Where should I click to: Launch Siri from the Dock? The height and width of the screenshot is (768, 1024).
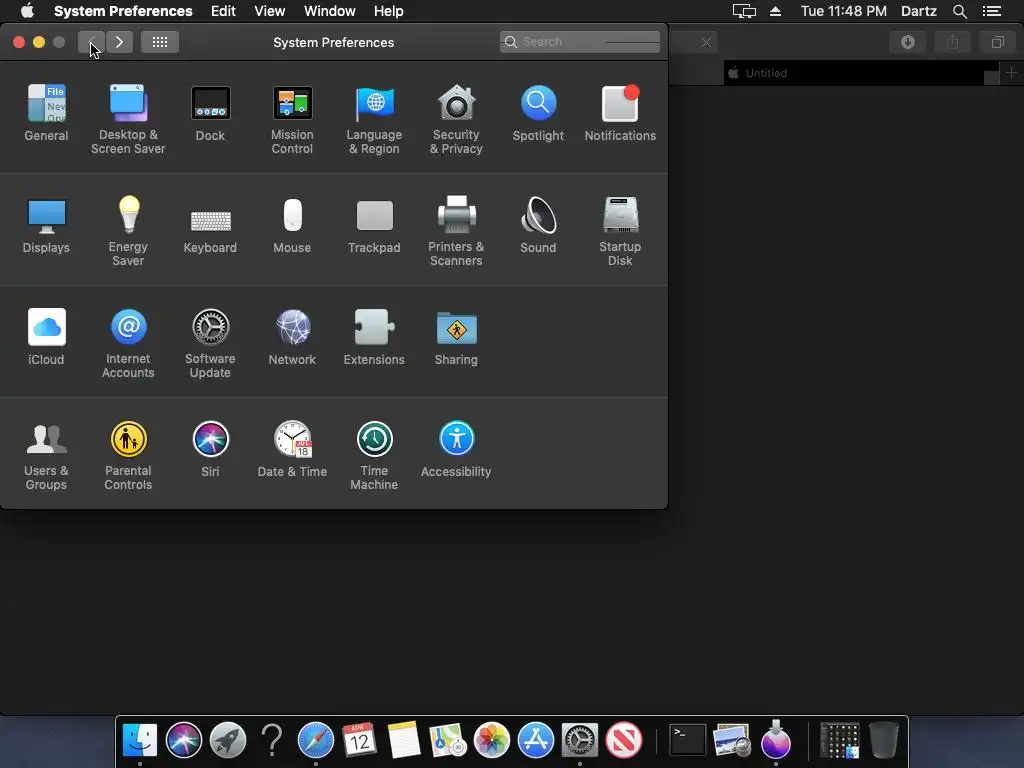click(x=184, y=740)
